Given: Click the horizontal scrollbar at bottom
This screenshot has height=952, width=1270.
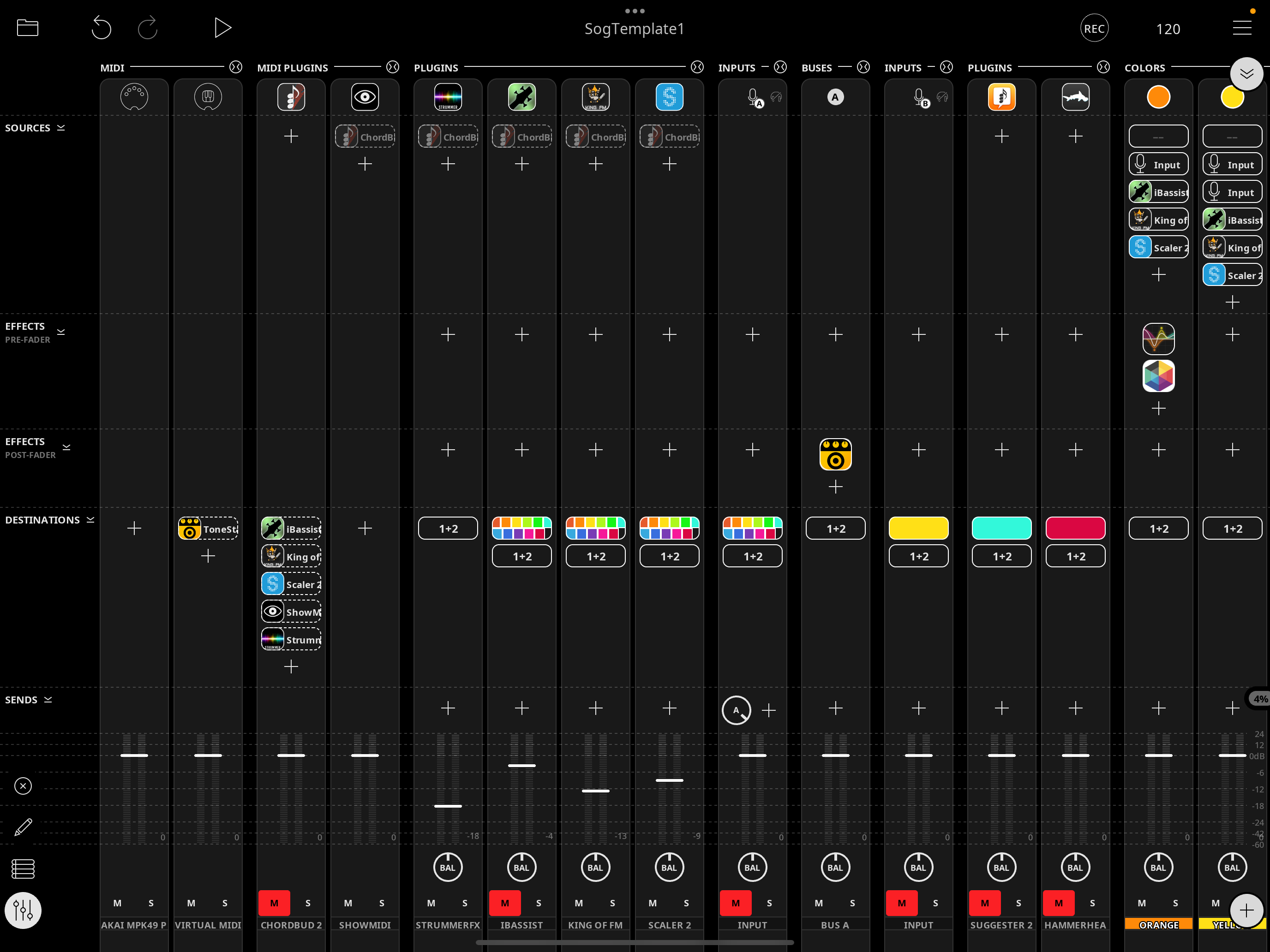Looking at the screenshot, I should 635,942.
